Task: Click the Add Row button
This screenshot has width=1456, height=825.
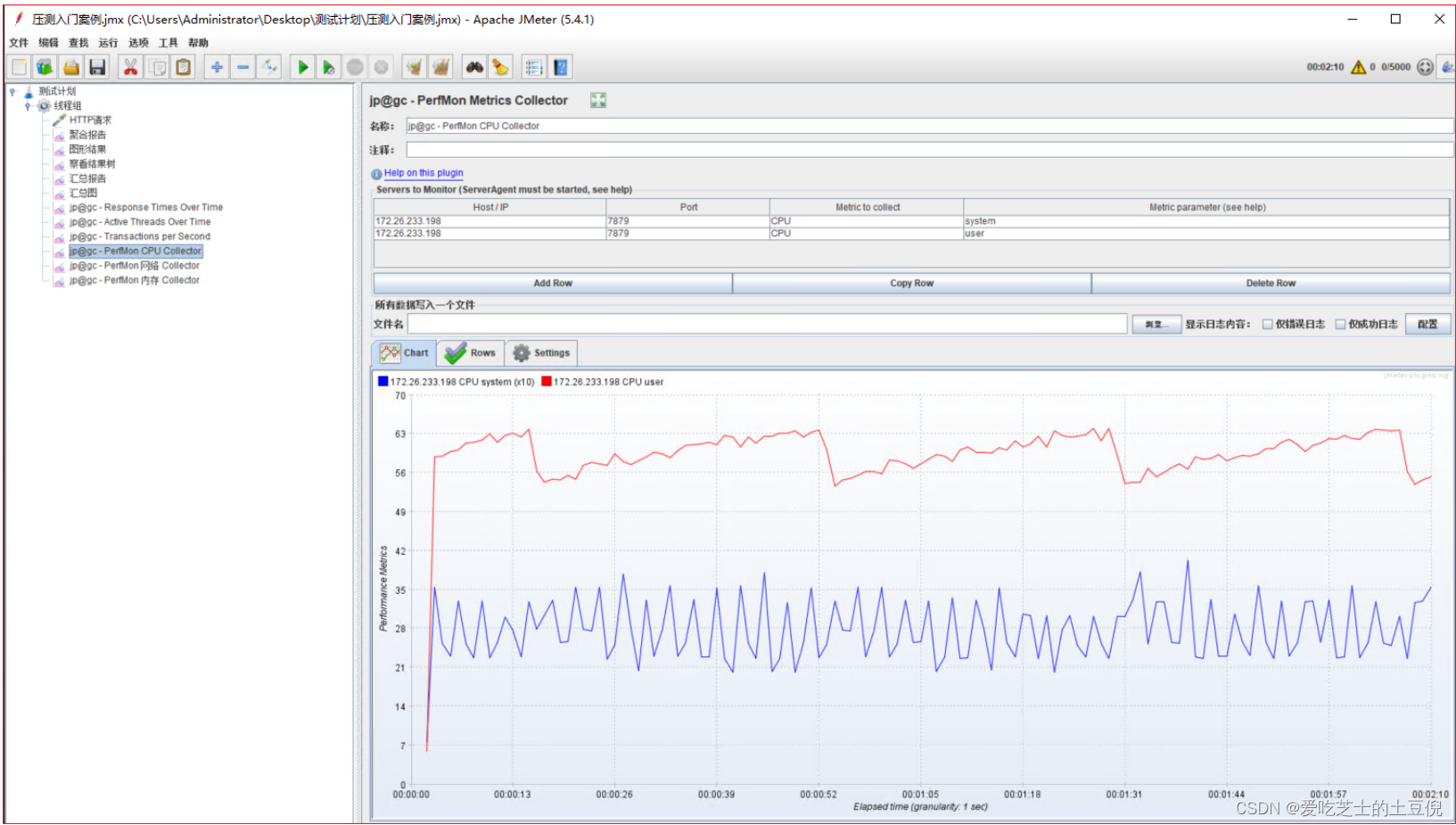Action: coord(553,284)
